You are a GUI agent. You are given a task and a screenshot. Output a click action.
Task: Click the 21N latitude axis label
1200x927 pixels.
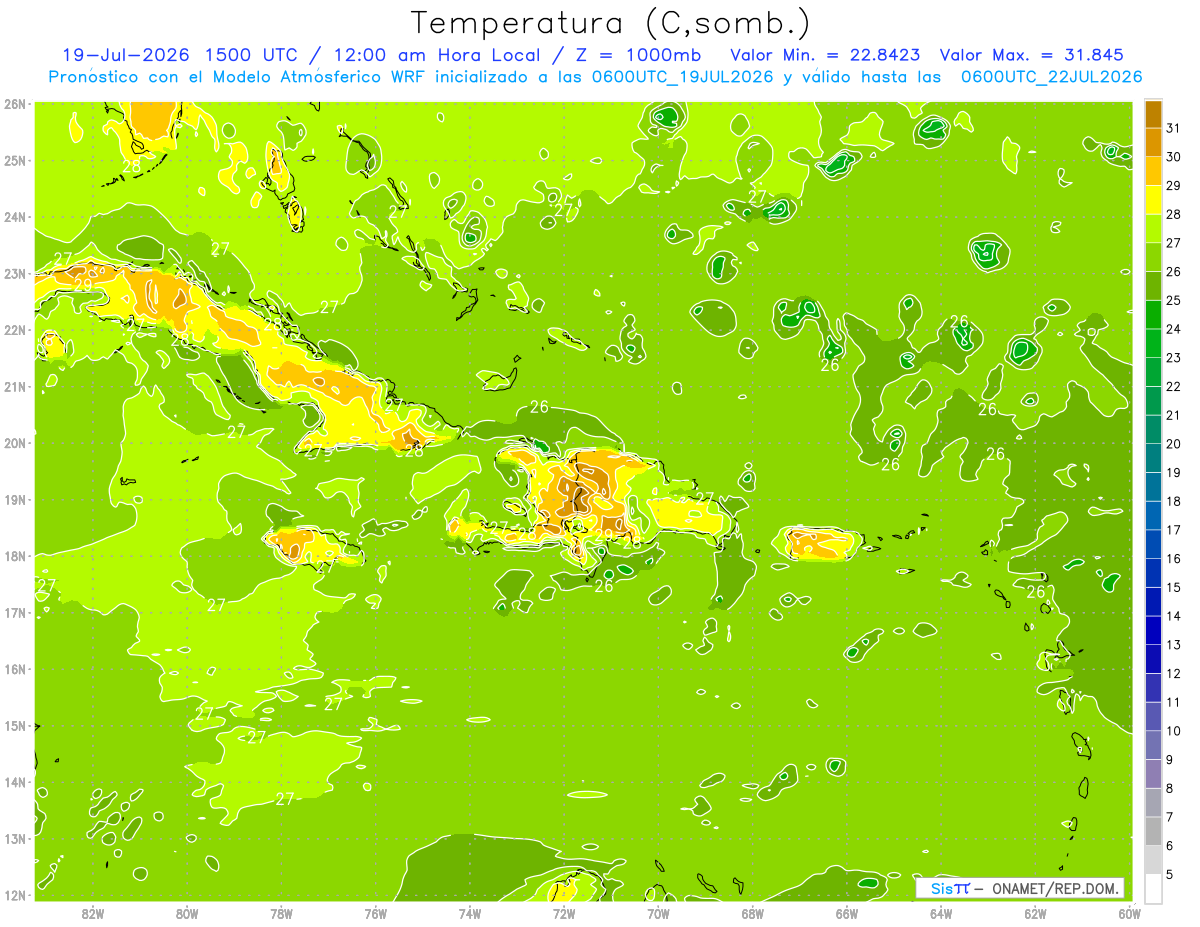click(x=15, y=386)
